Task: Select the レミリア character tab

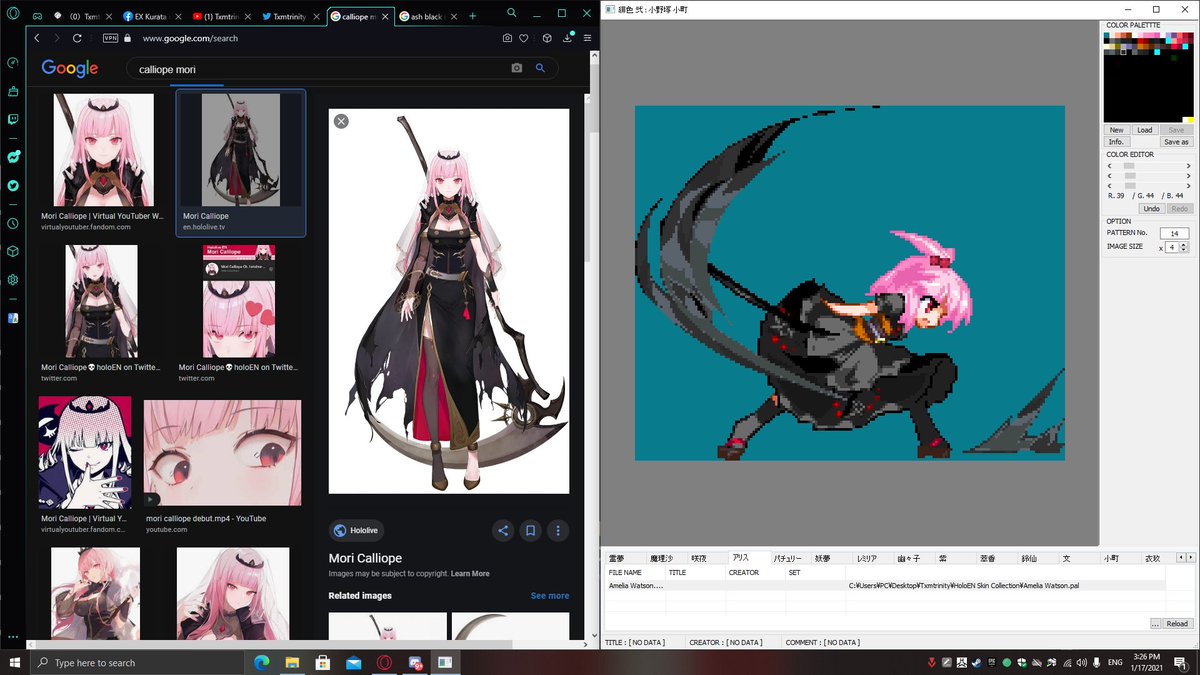Action: (866, 558)
